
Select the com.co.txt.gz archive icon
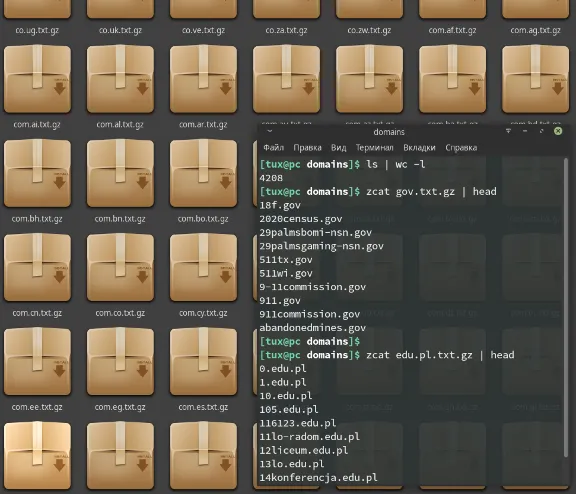pyautogui.click(x=120, y=267)
